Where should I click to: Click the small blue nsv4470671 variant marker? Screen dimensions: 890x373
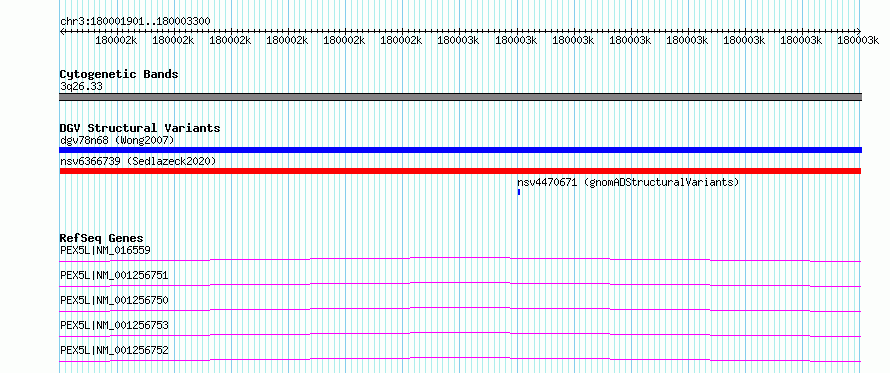[x=519, y=192]
